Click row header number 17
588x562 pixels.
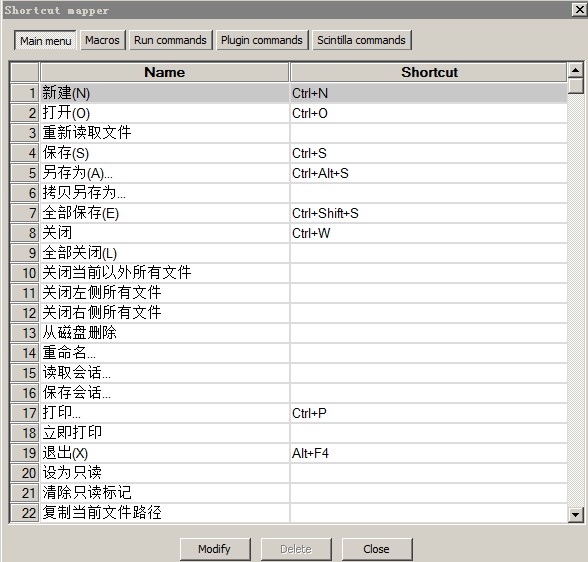pyautogui.click(x=25, y=413)
